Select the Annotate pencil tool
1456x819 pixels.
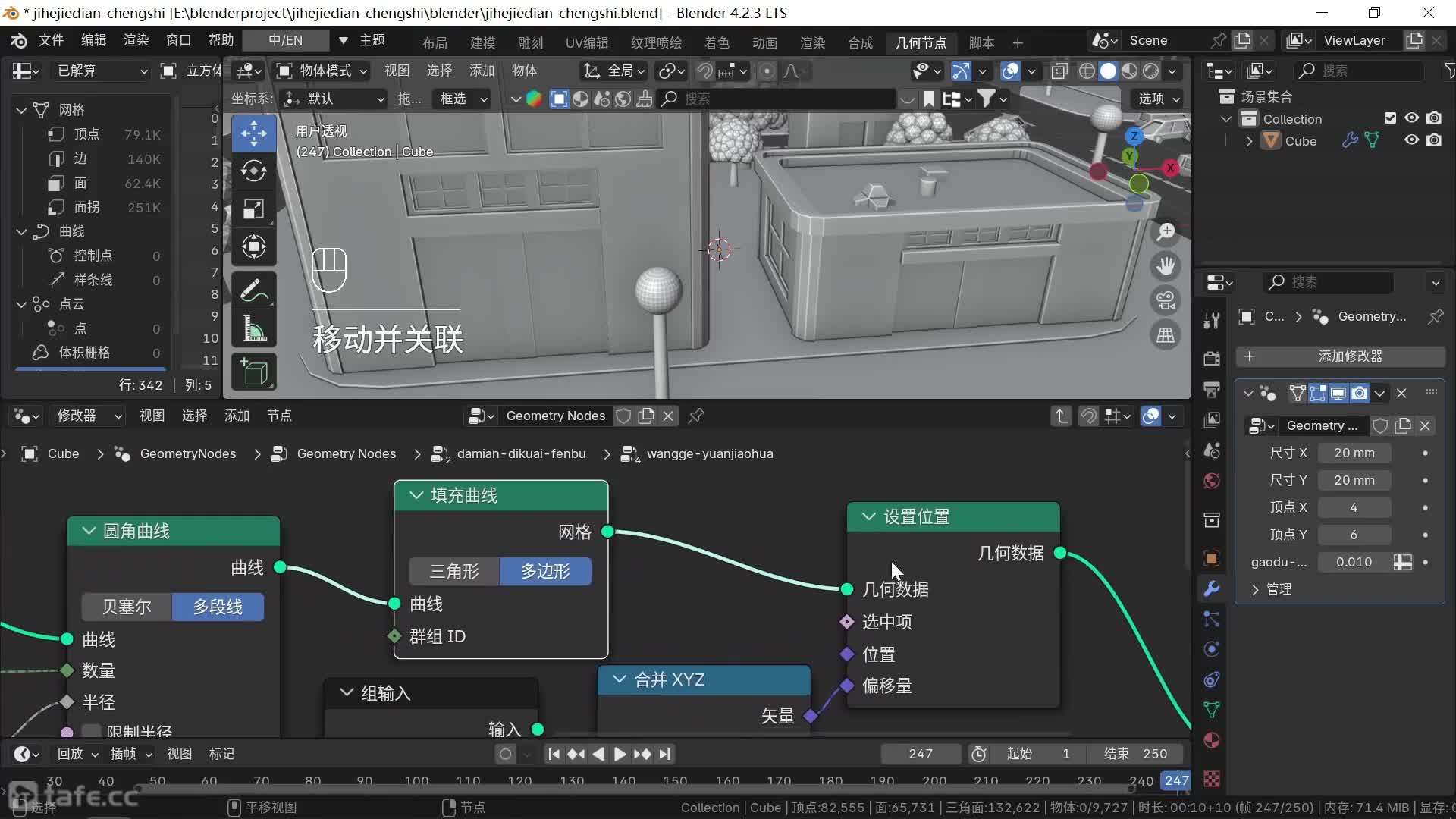coord(253,290)
